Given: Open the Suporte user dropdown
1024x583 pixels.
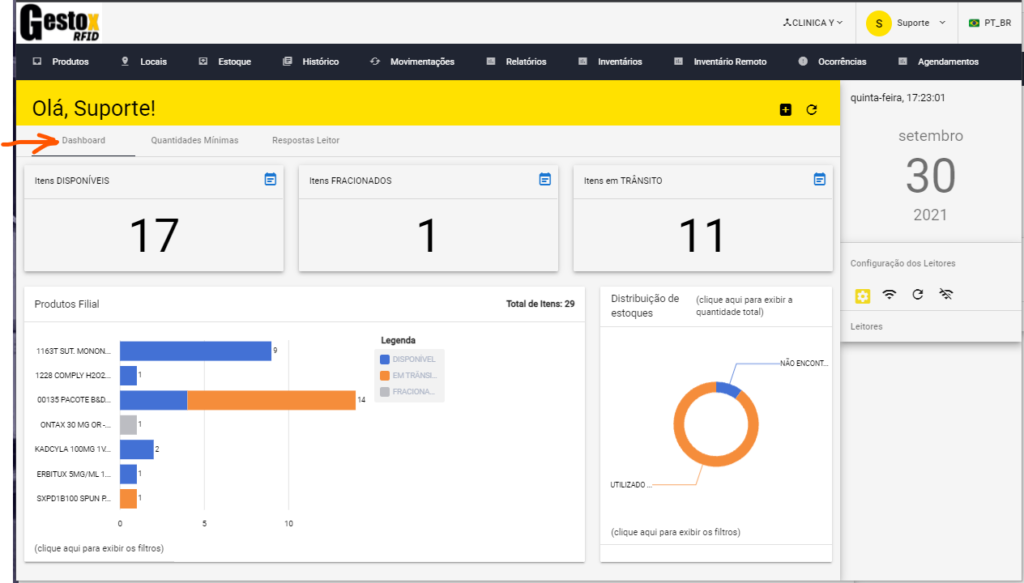Looking at the screenshot, I should [x=907, y=22].
